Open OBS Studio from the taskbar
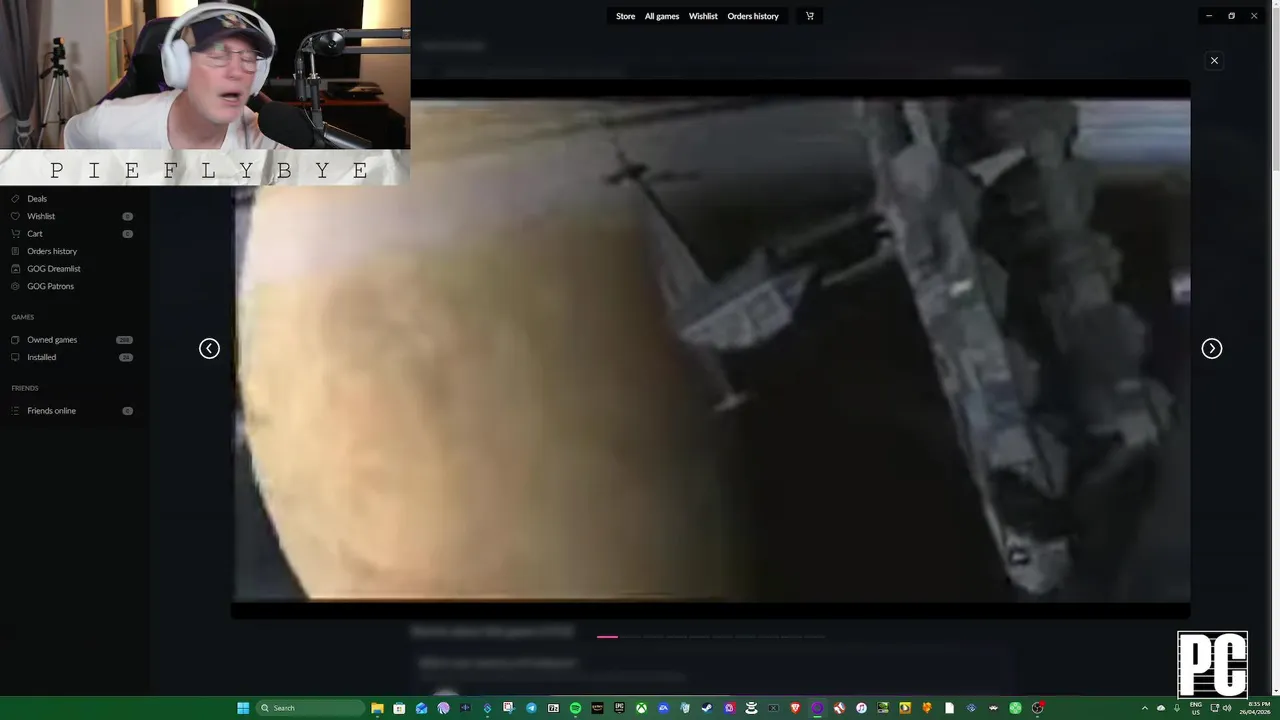 [x=1038, y=708]
